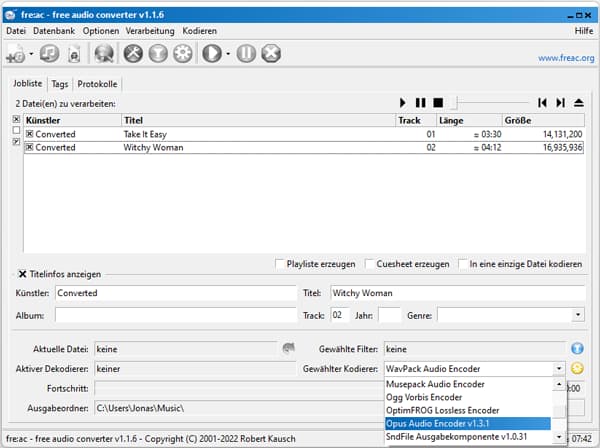Choose SndFile Ausgabekomponente v1.0.31

[468, 437]
